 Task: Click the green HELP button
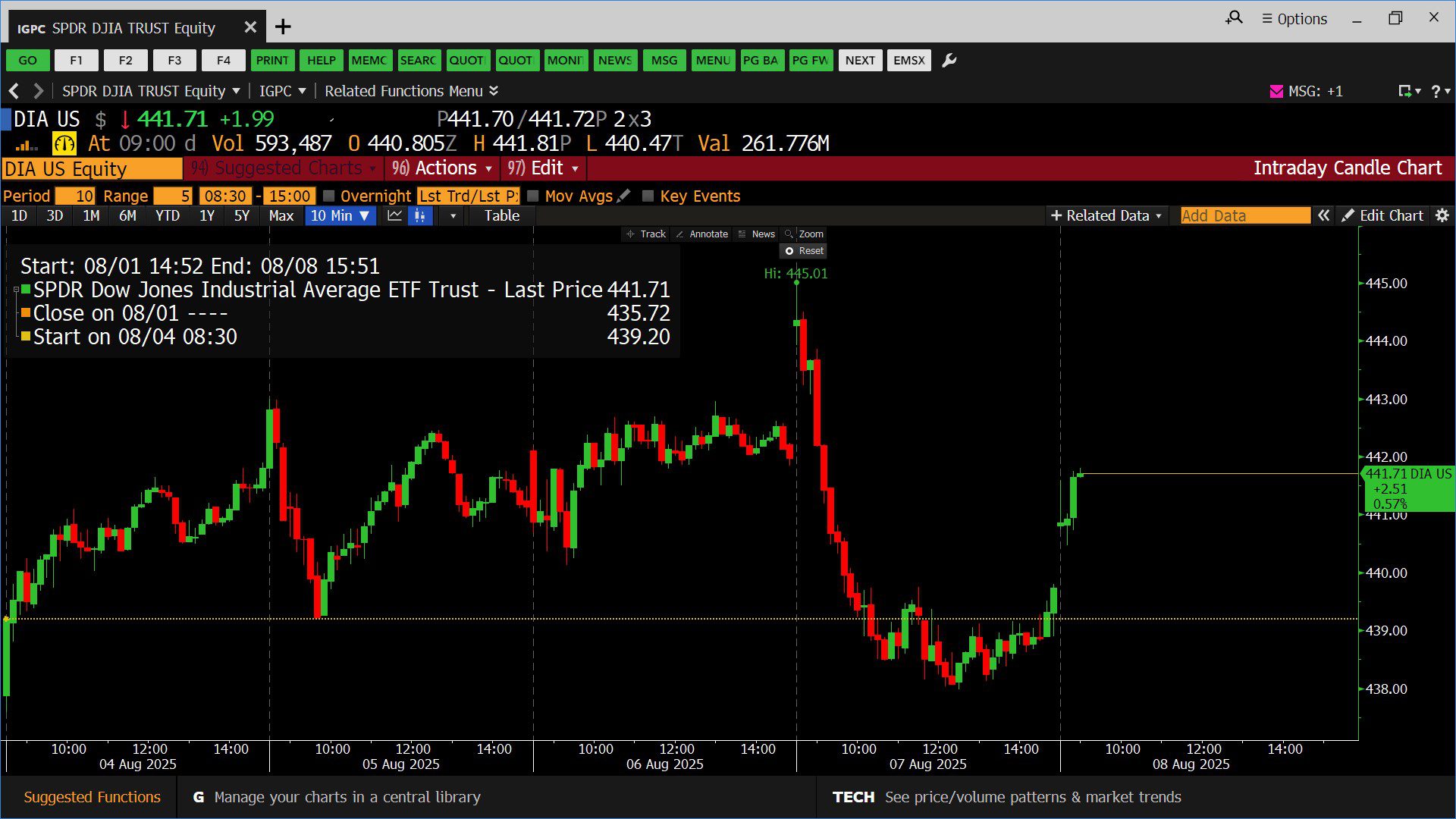pyautogui.click(x=322, y=61)
